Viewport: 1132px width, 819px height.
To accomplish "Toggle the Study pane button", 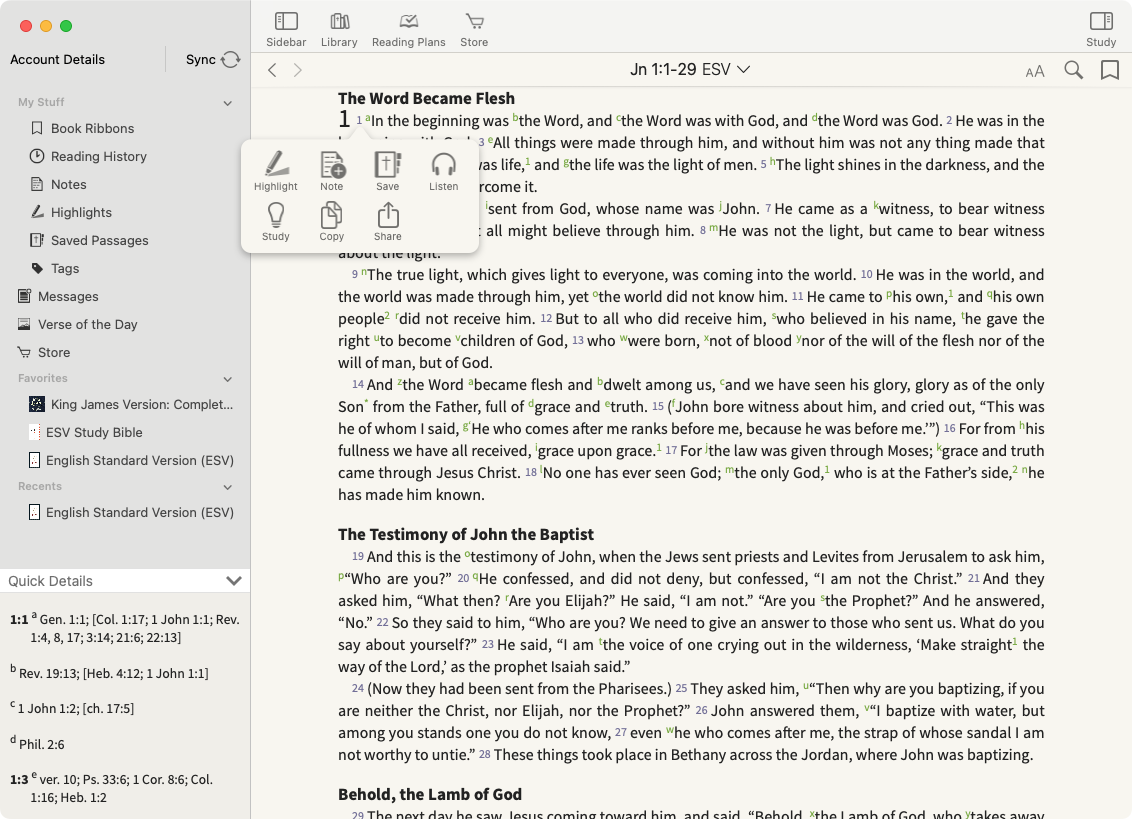I will tap(1101, 30).
